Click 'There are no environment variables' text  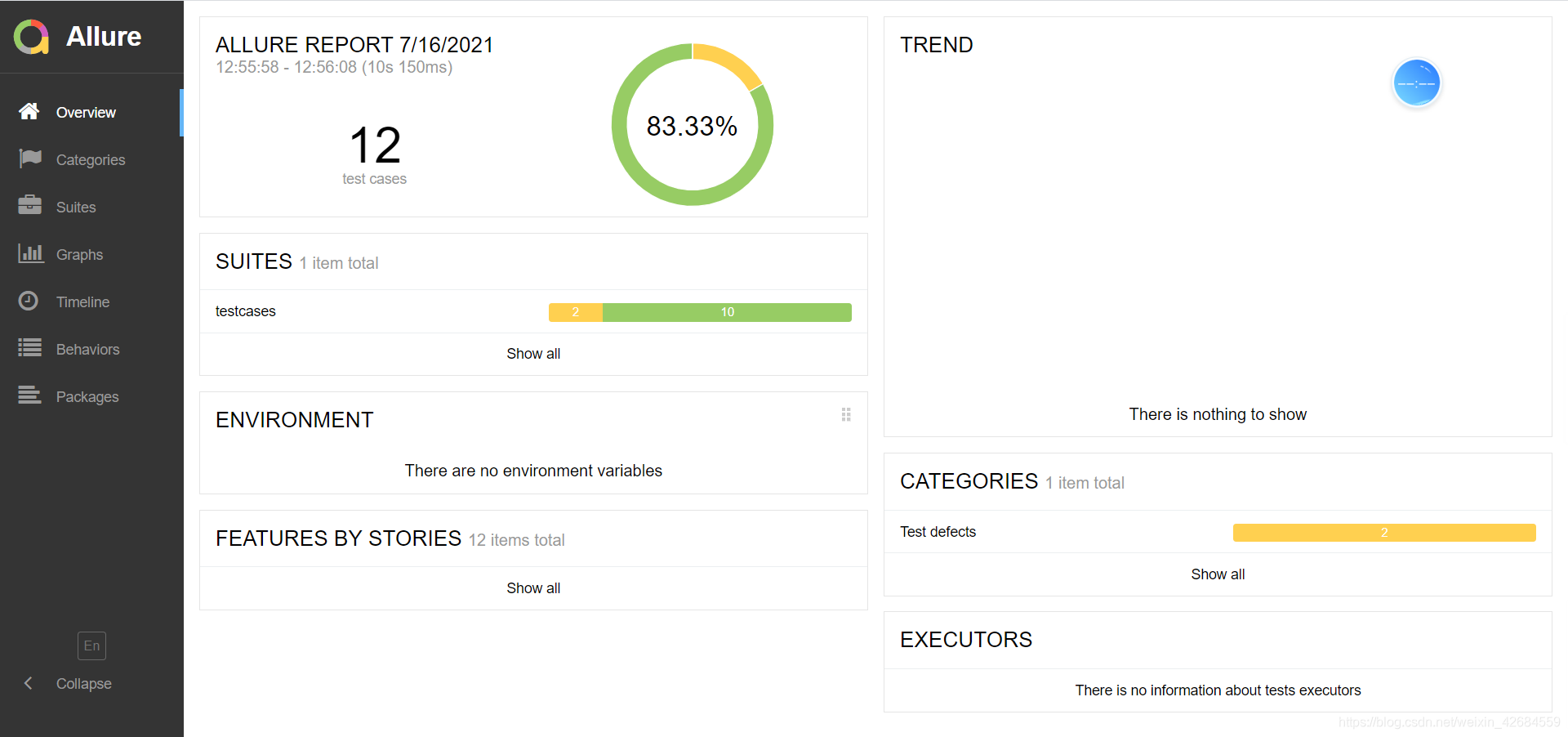click(x=533, y=471)
